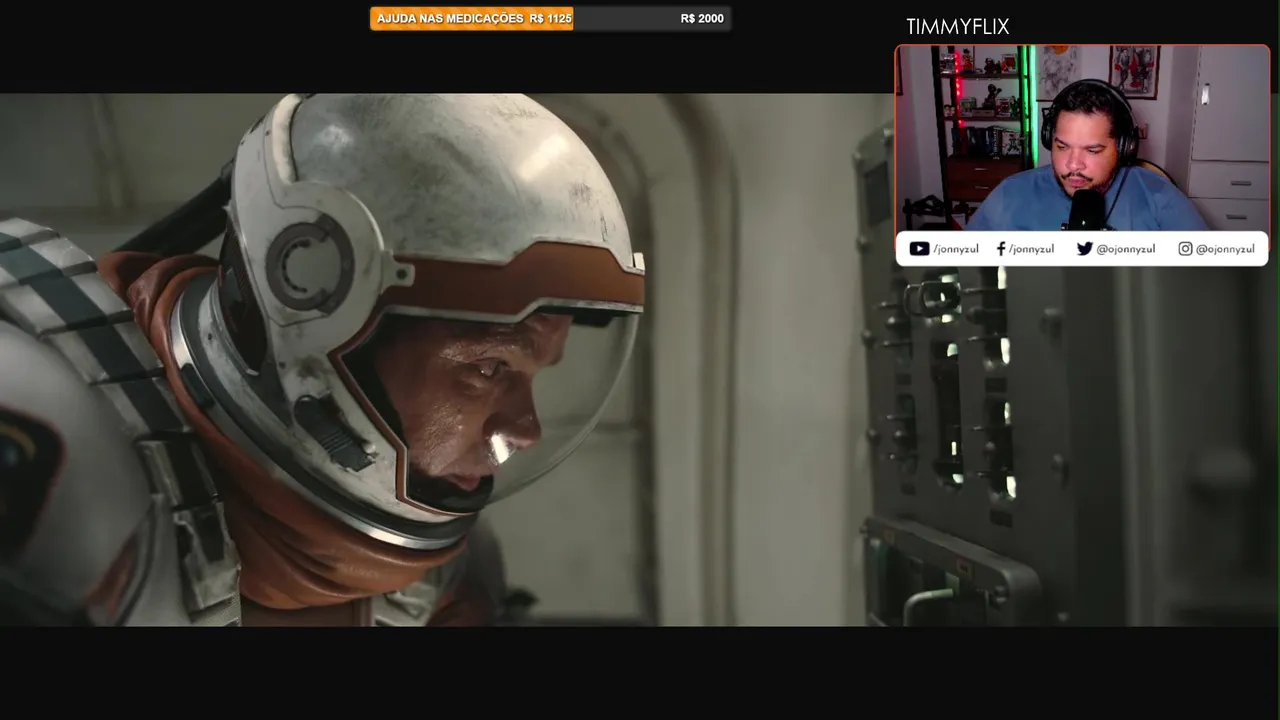Click the Twitter bird icon
1280x720 pixels.
pyautogui.click(x=1084, y=249)
